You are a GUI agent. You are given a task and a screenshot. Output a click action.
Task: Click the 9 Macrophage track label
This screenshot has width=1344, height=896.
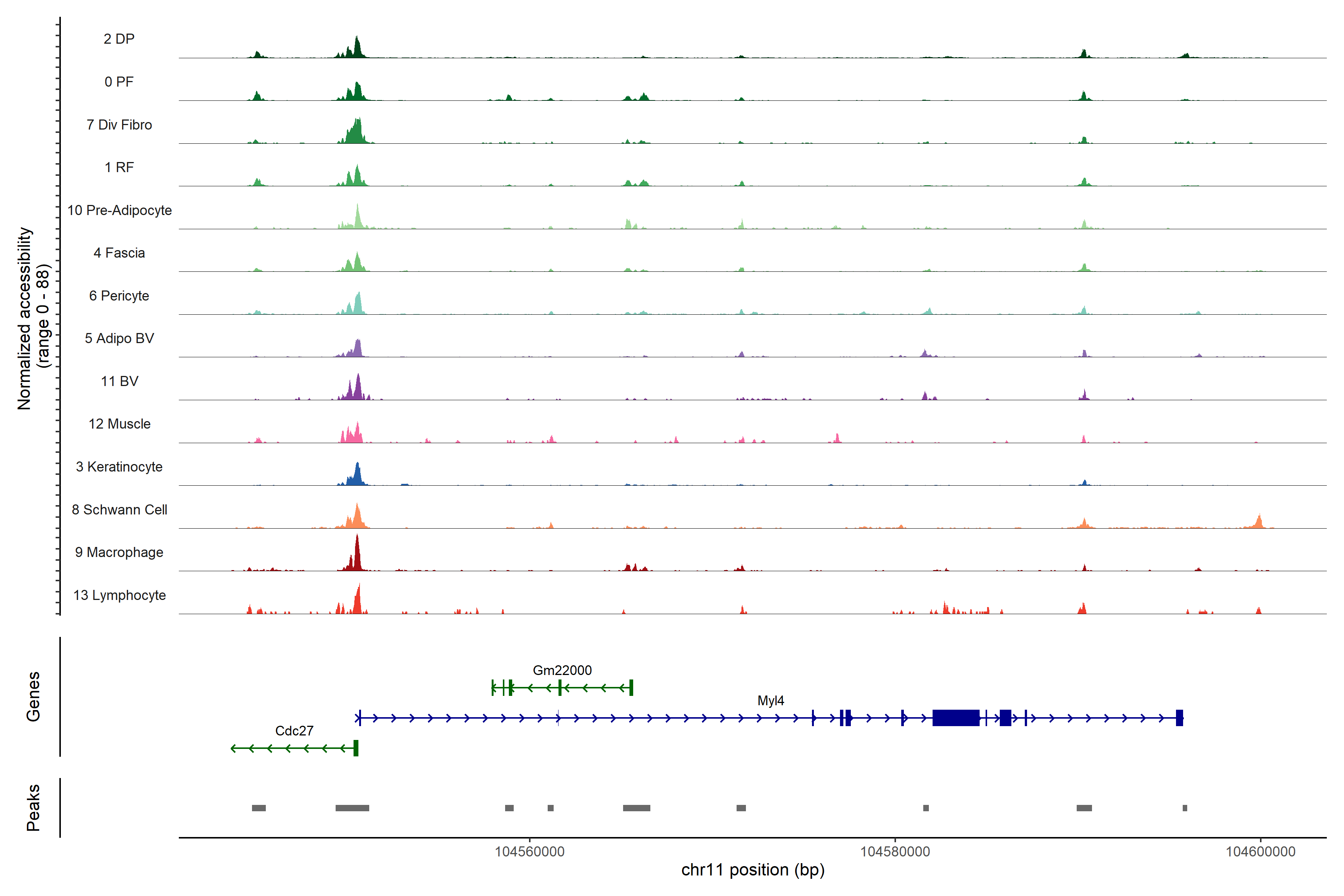pos(119,553)
